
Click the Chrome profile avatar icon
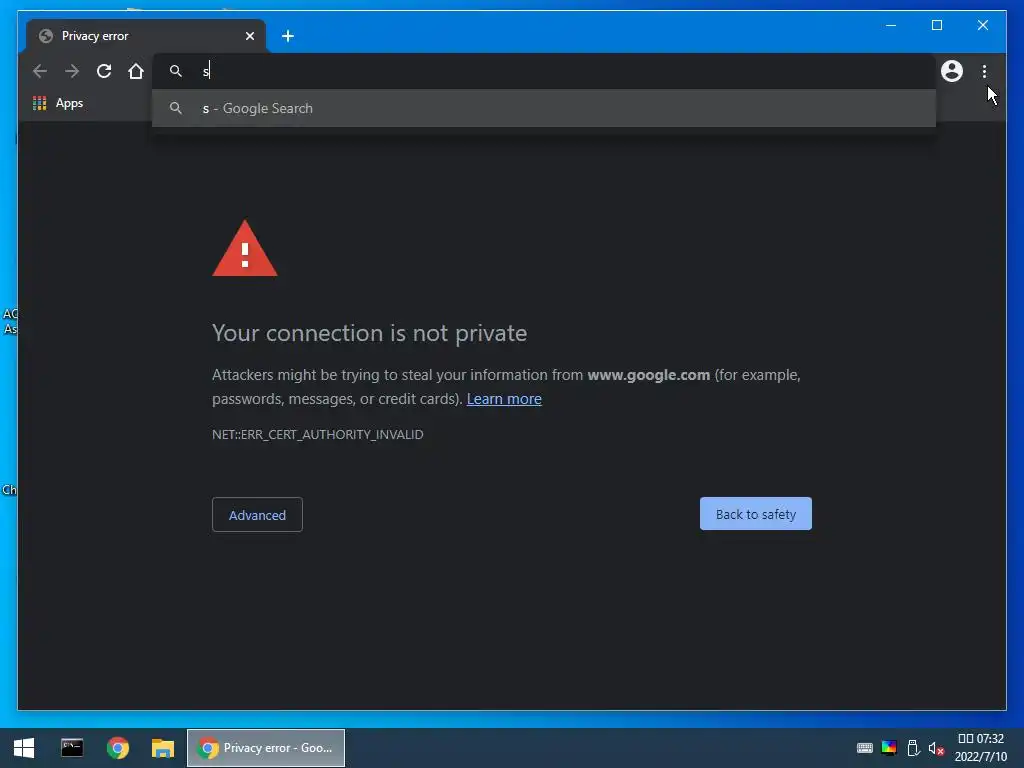point(952,71)
